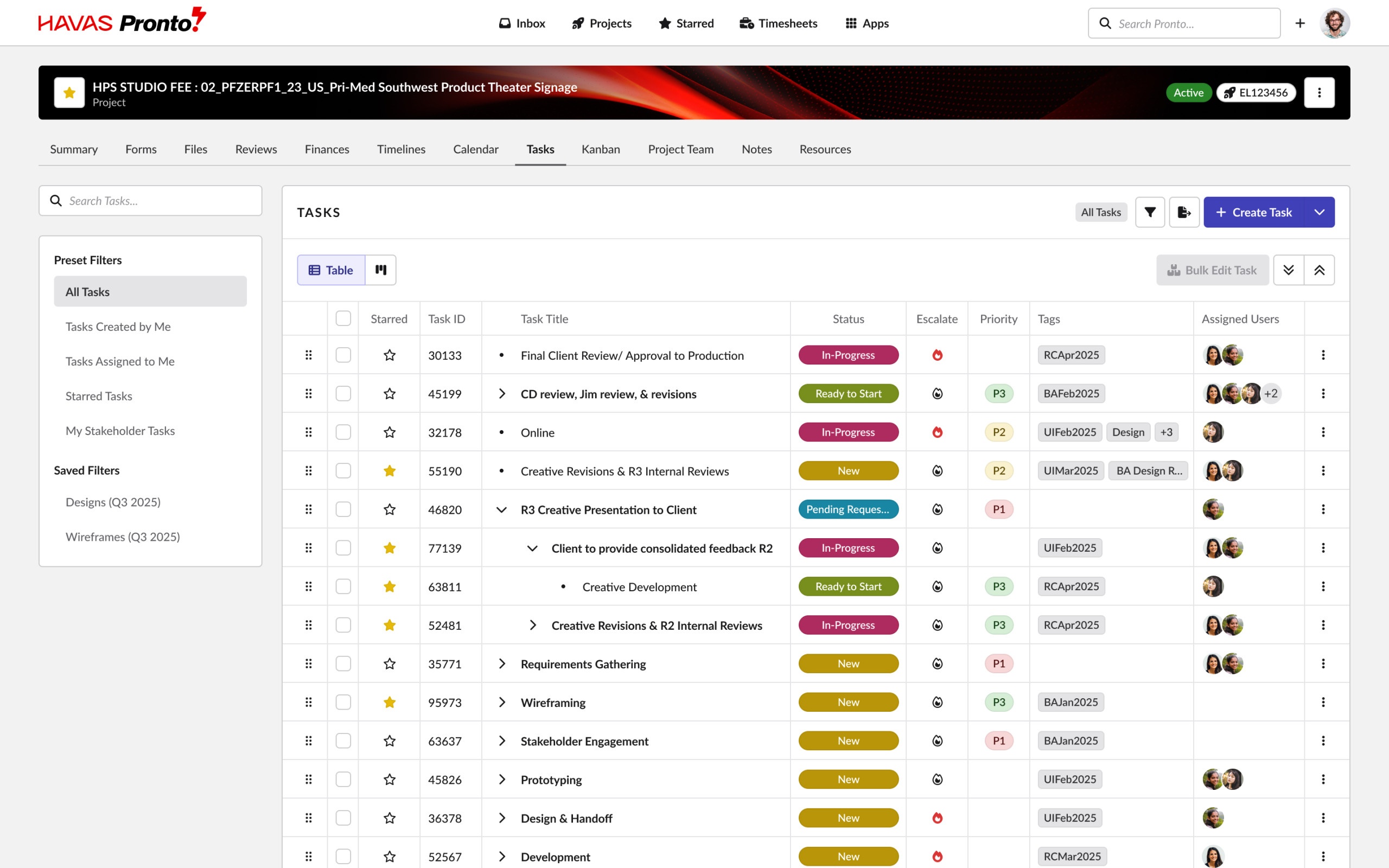This screenshot has height=868, width=1389.
Task: Click the Table view button
Action: click(330, 270)
